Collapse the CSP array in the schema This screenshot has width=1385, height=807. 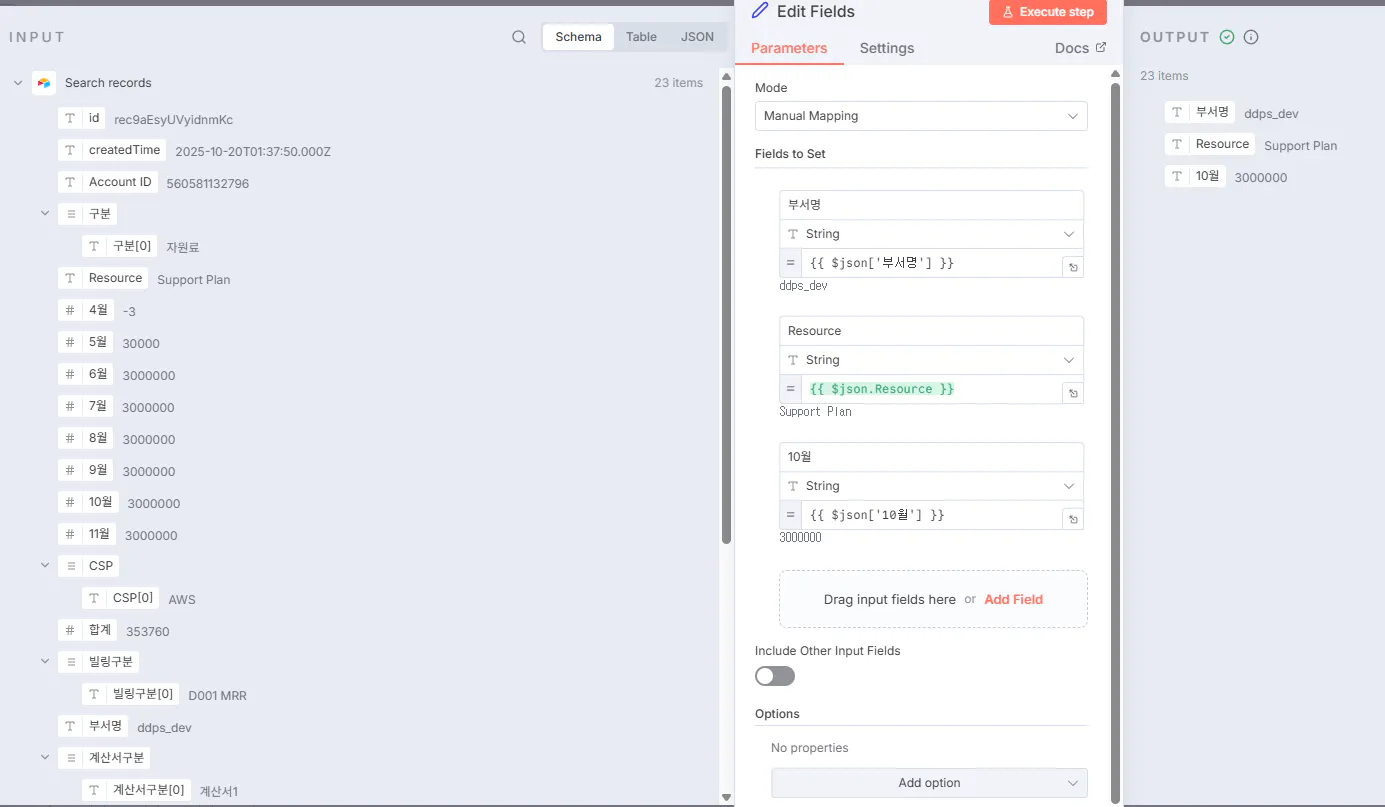click(45, 566)
